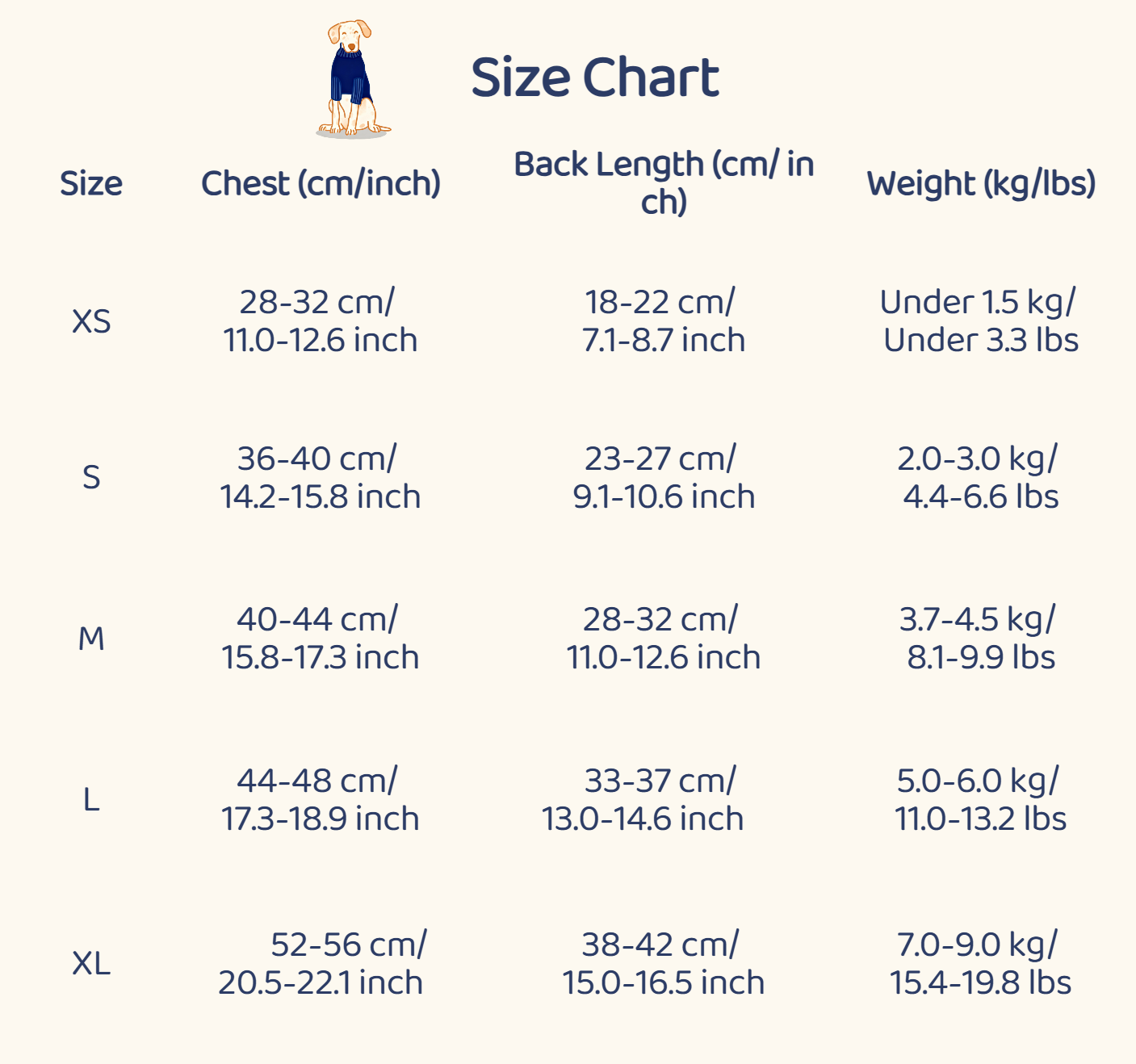Click the Back Length column header
Screen dimensions: 1136x1064
point(664,182)
